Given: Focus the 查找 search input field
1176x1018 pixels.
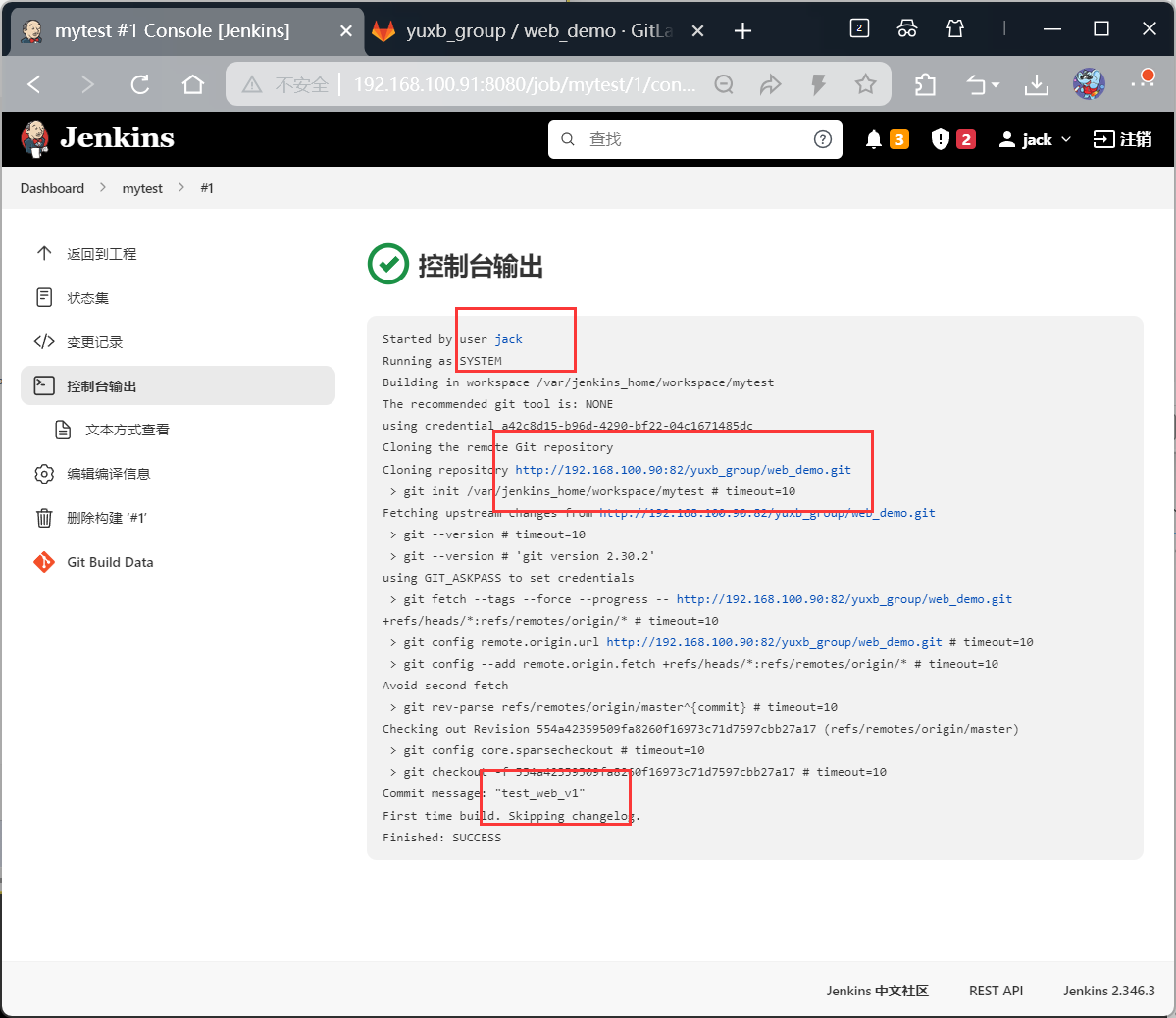Looking at the screenshot, I should coord(695,139).
